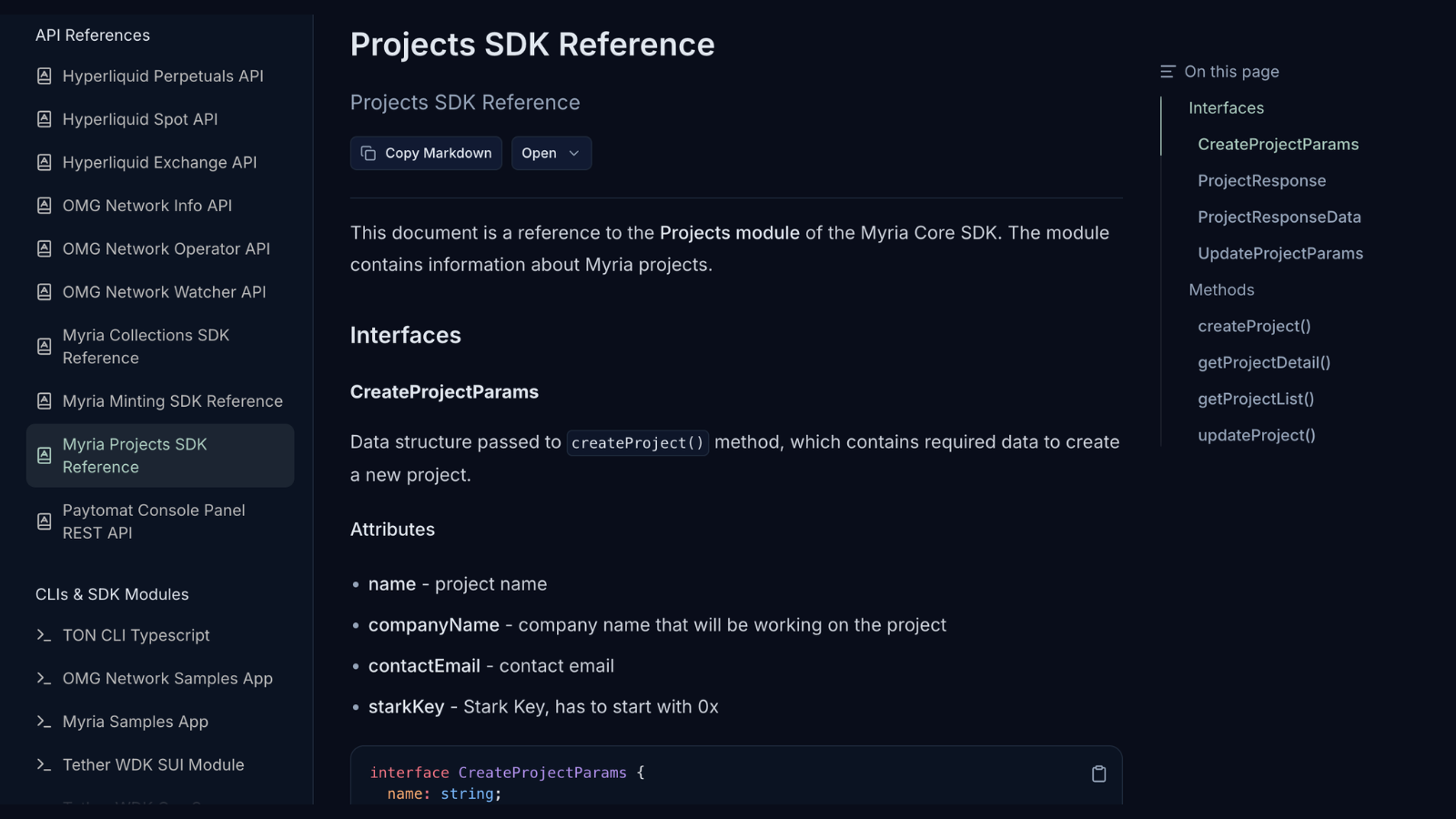The width and height of the screenshot is (1456, 819).
Task: Click the Copy Markdown button
Action: (426, 154)
